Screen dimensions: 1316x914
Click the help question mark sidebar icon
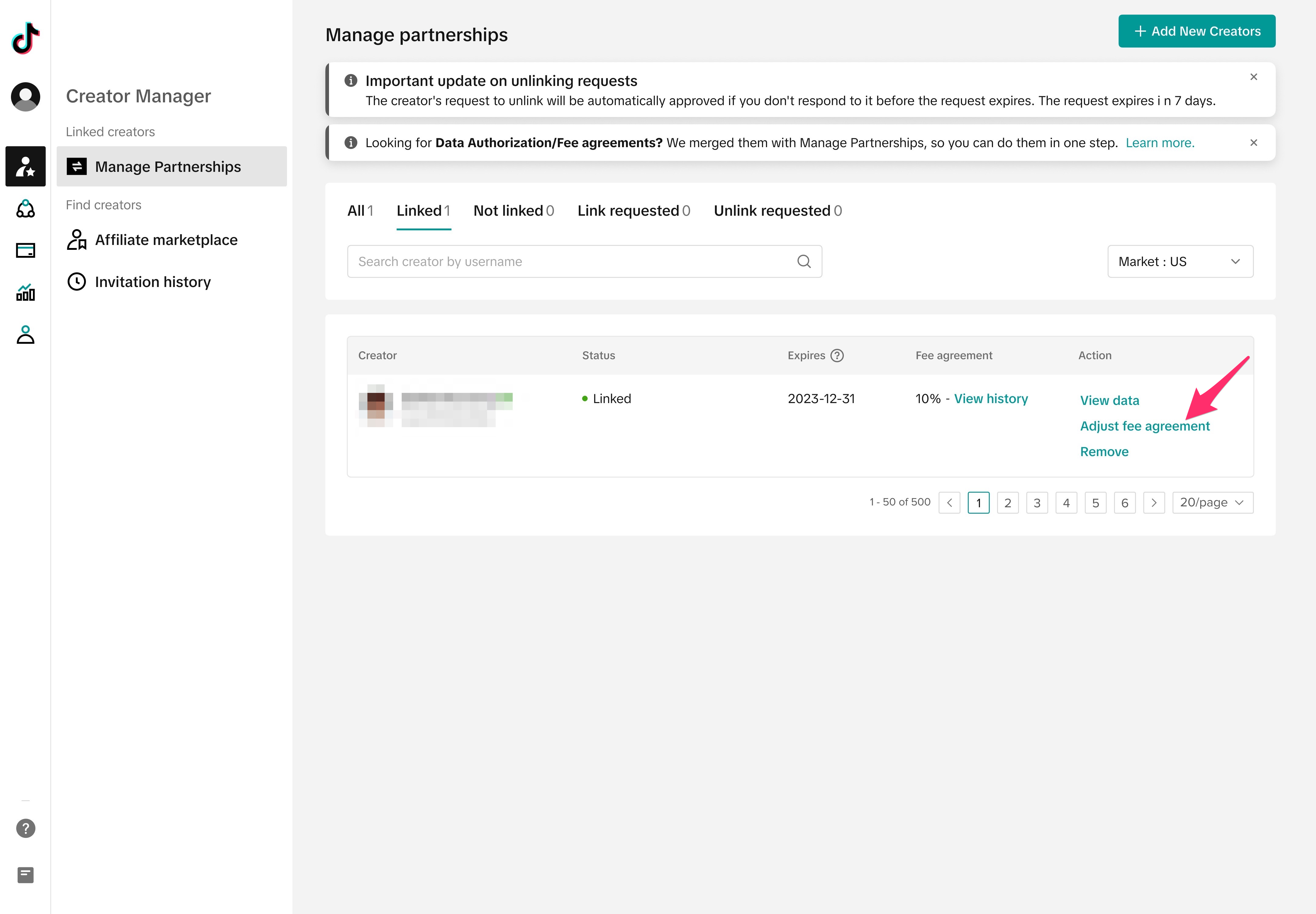tap(25, 828)
